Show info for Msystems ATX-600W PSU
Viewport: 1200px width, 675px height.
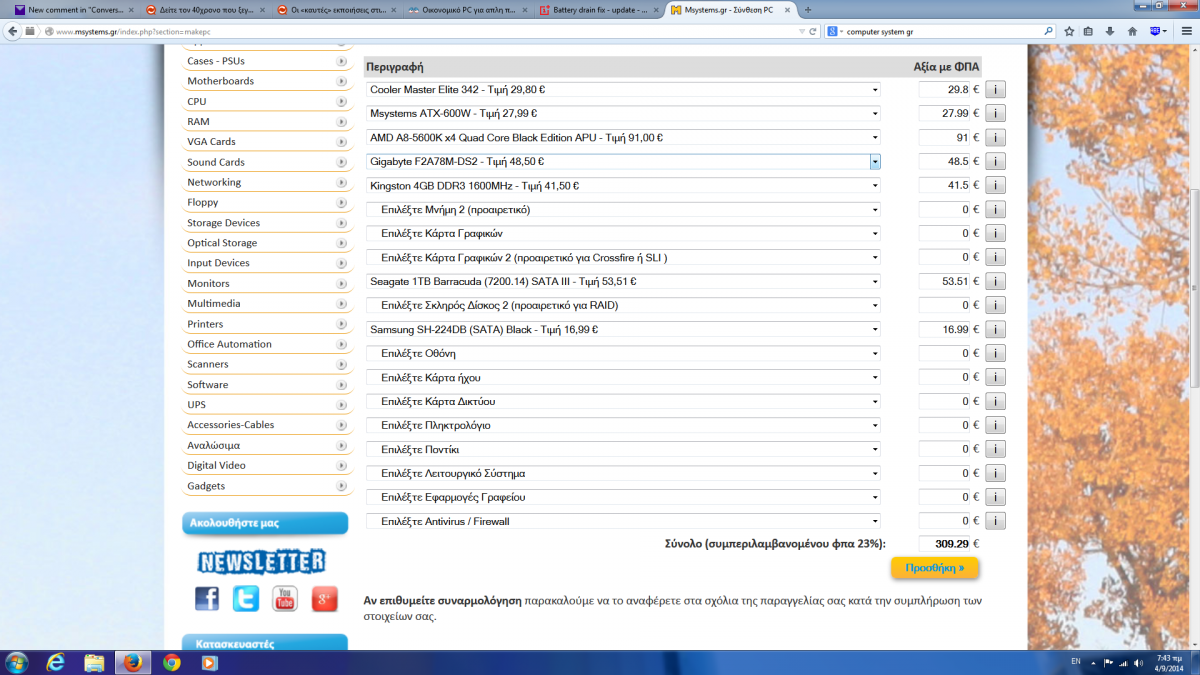995,113
